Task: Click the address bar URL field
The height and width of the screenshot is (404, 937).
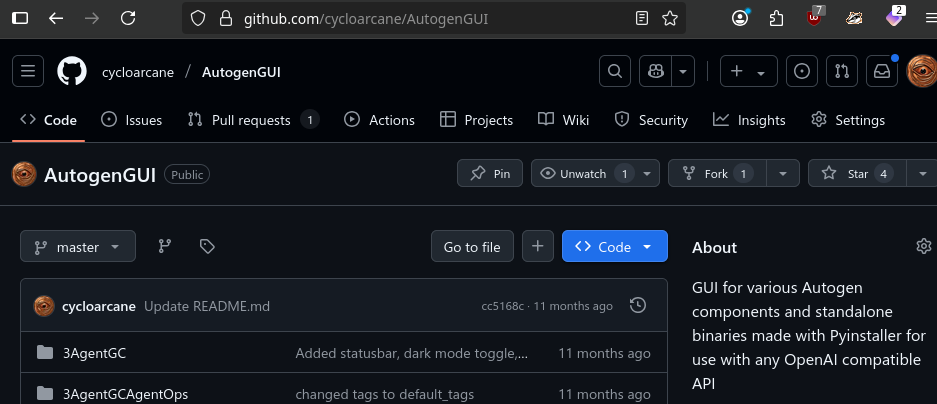Action: 434,19
